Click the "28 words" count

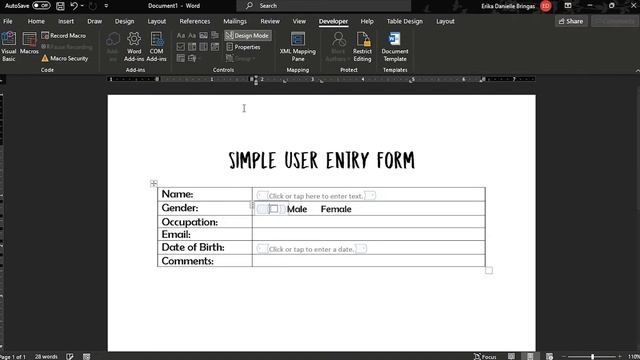(46, 356)
